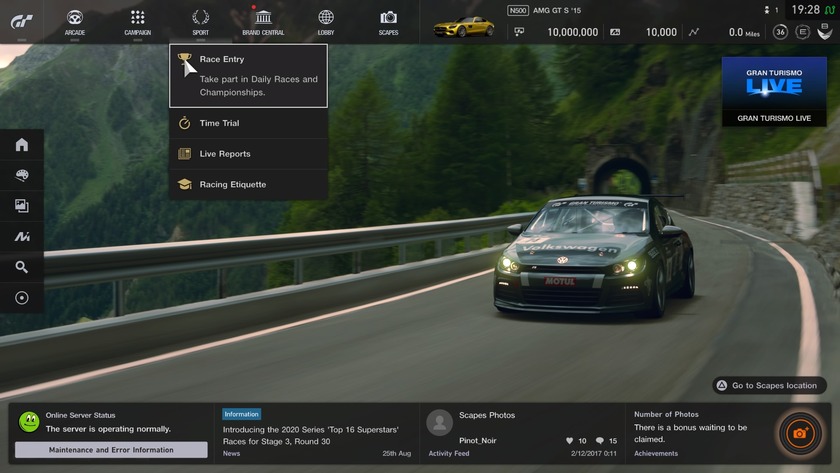Open the gallery images icon in sidebar
The height and width of the screenshot is (473, 840).
pos(21,206)
